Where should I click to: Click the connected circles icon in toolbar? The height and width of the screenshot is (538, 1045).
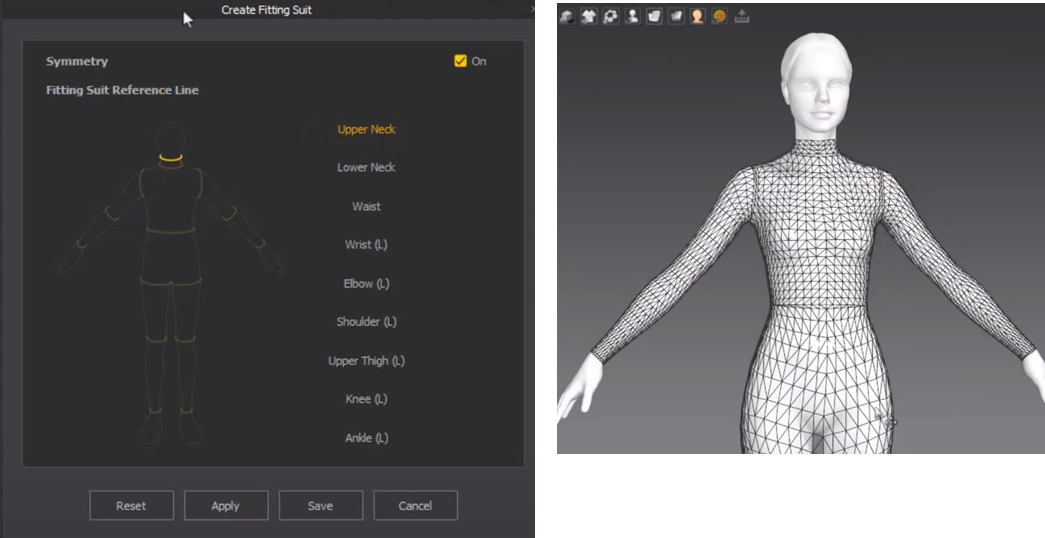point(610,16)
